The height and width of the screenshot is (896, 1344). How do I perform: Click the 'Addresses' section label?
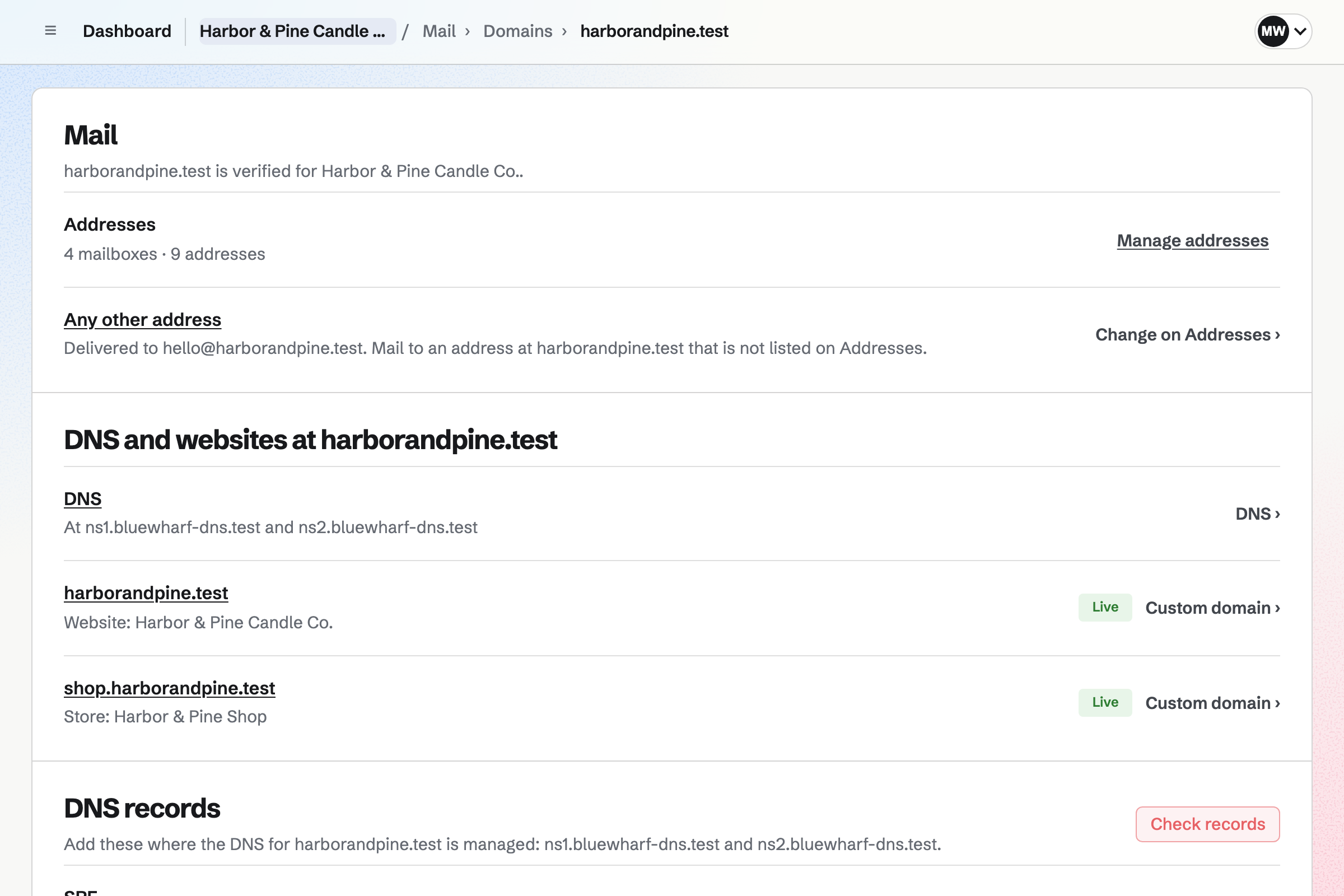[110, 225]
